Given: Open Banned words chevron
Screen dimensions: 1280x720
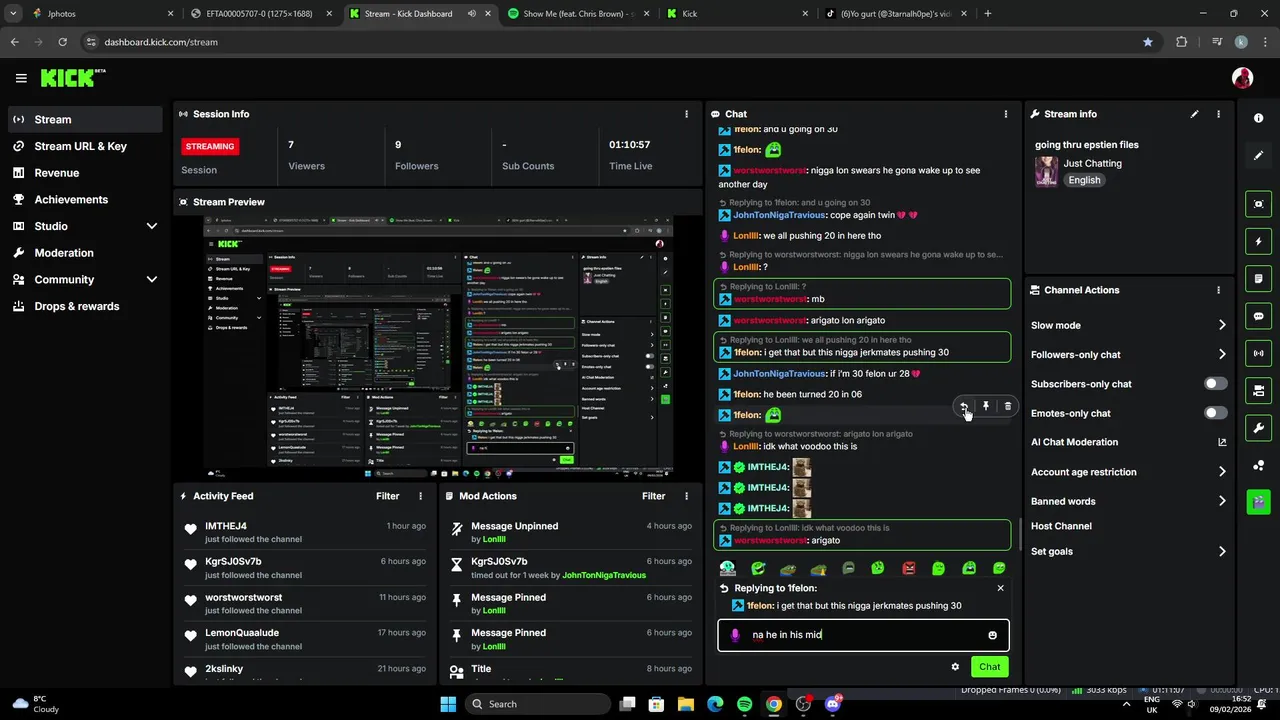Looking at the screenshot, I should point(1222,501).
